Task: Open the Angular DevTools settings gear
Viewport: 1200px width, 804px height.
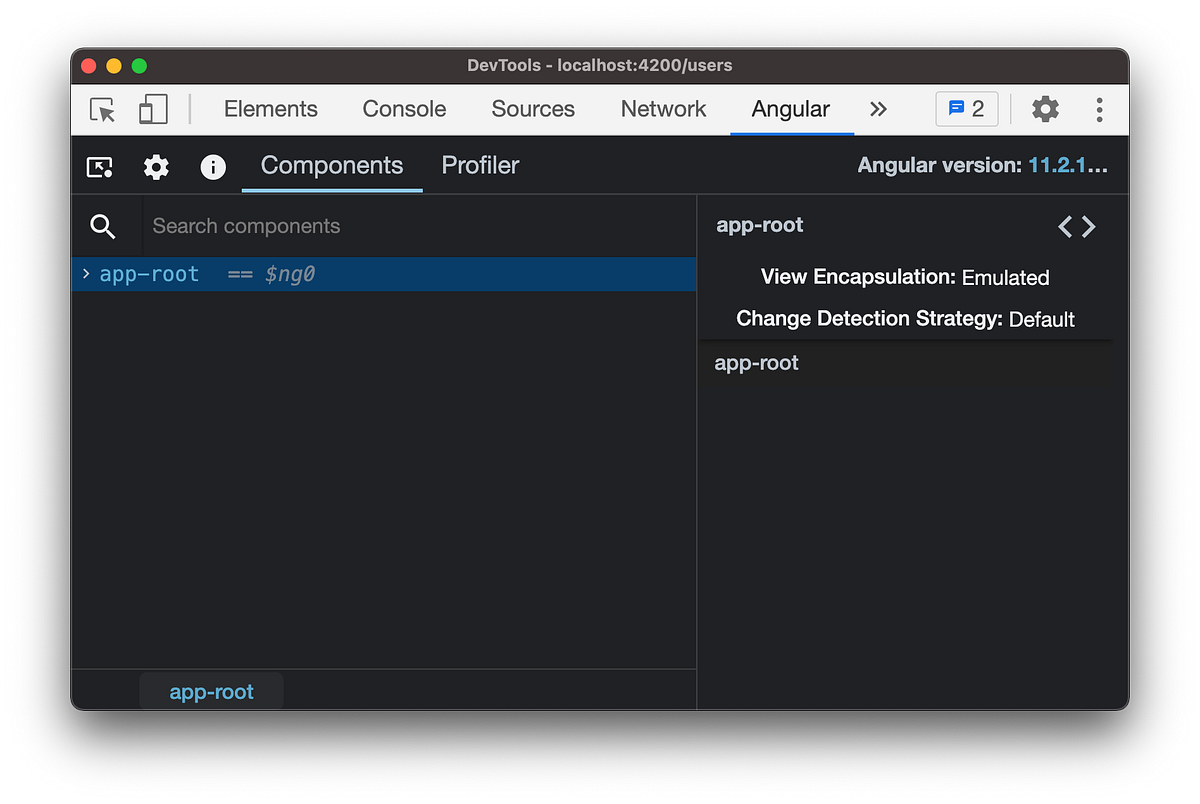Action: pyautogui.click(x=156, y=166)
